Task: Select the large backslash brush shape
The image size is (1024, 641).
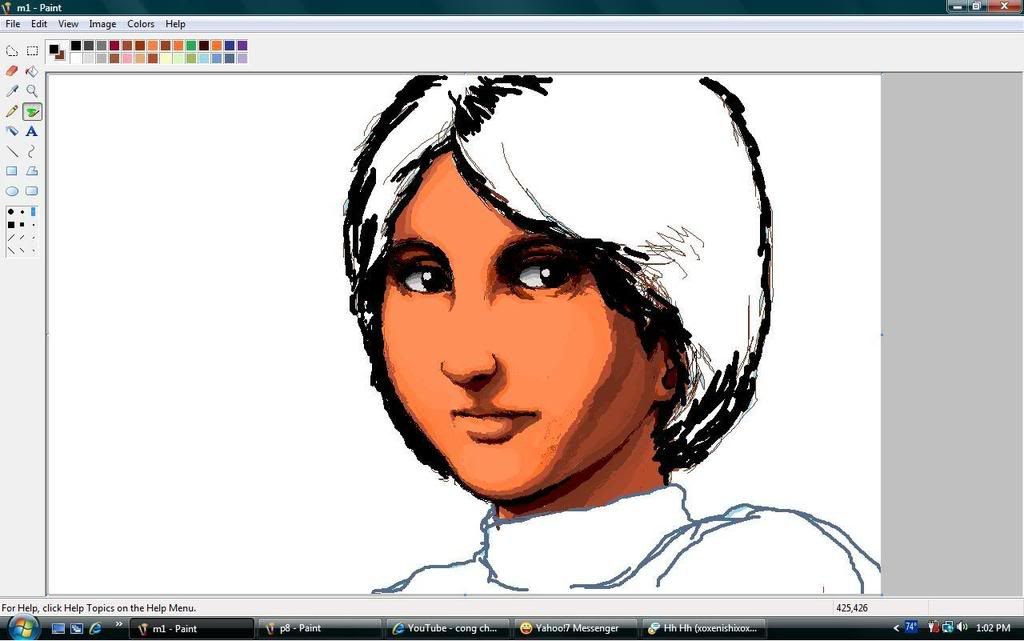Action: [x=10, y=250]
